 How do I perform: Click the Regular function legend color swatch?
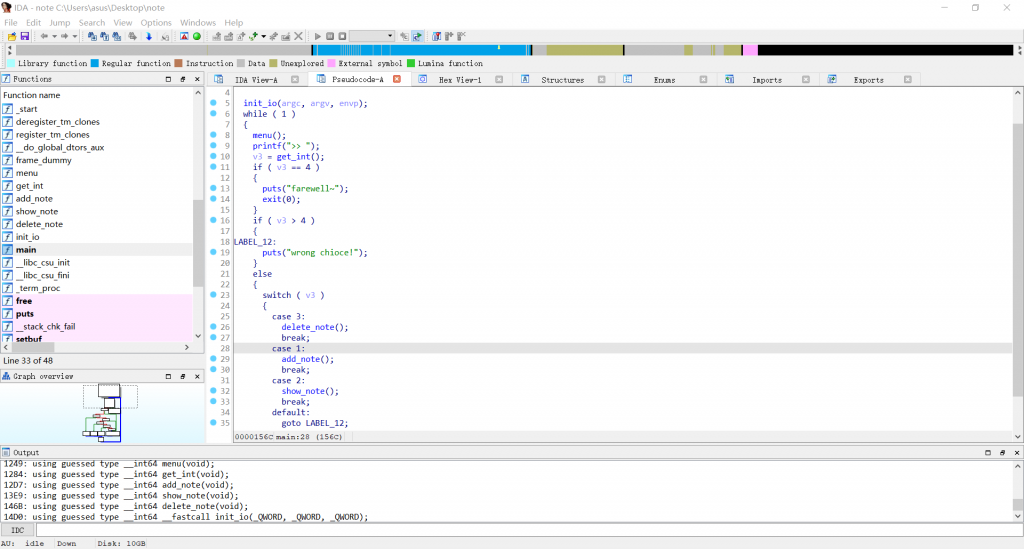pos(95,63)
